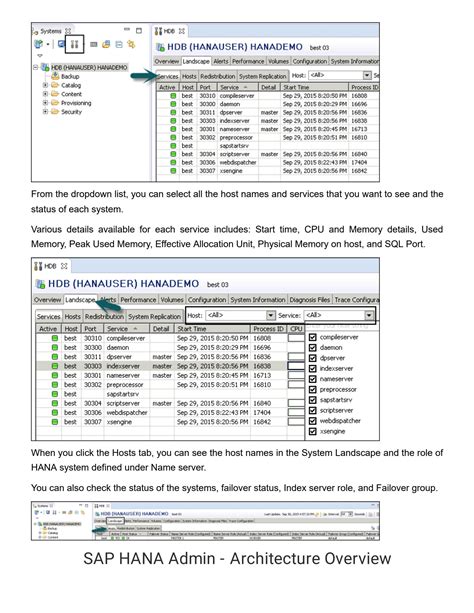Open Add System dropdown arrow in Systems toolbar
474x613 pixels.
tap(48, 45)
